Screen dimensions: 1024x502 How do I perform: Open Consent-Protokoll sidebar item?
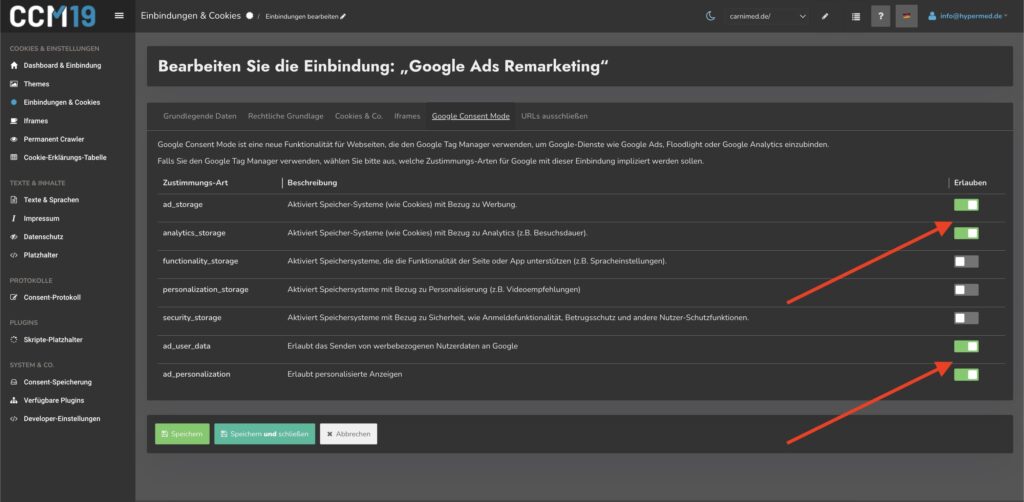tap(52, 297)
